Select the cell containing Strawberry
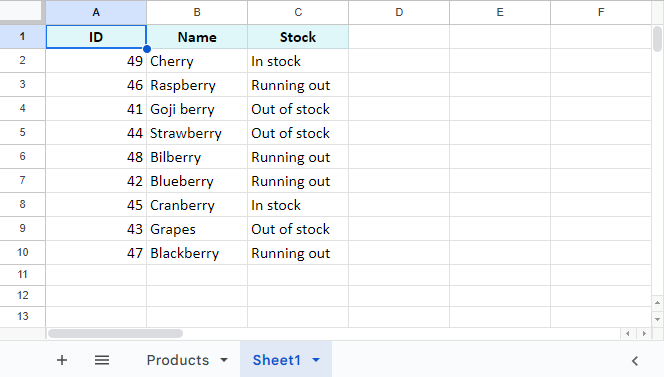Viewport: 664px width, 377px height. [197, 133]
